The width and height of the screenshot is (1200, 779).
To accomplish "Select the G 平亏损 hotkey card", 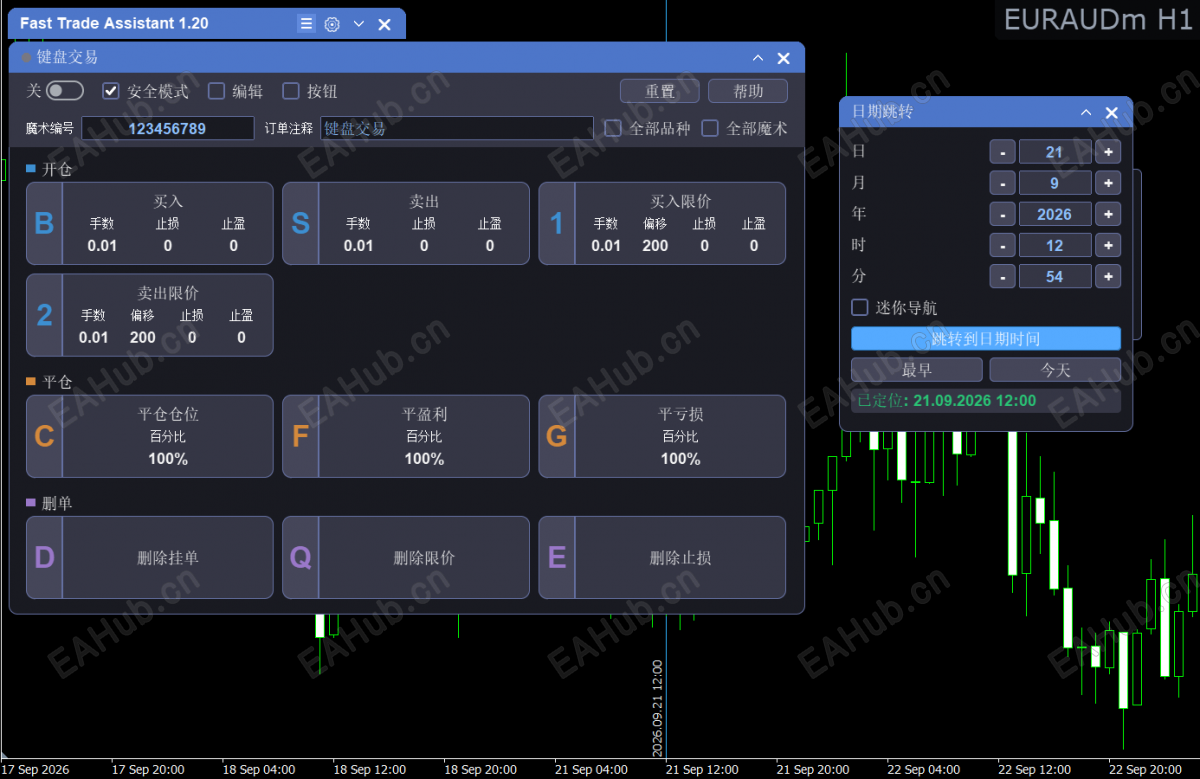I will [x=662, y=436].
